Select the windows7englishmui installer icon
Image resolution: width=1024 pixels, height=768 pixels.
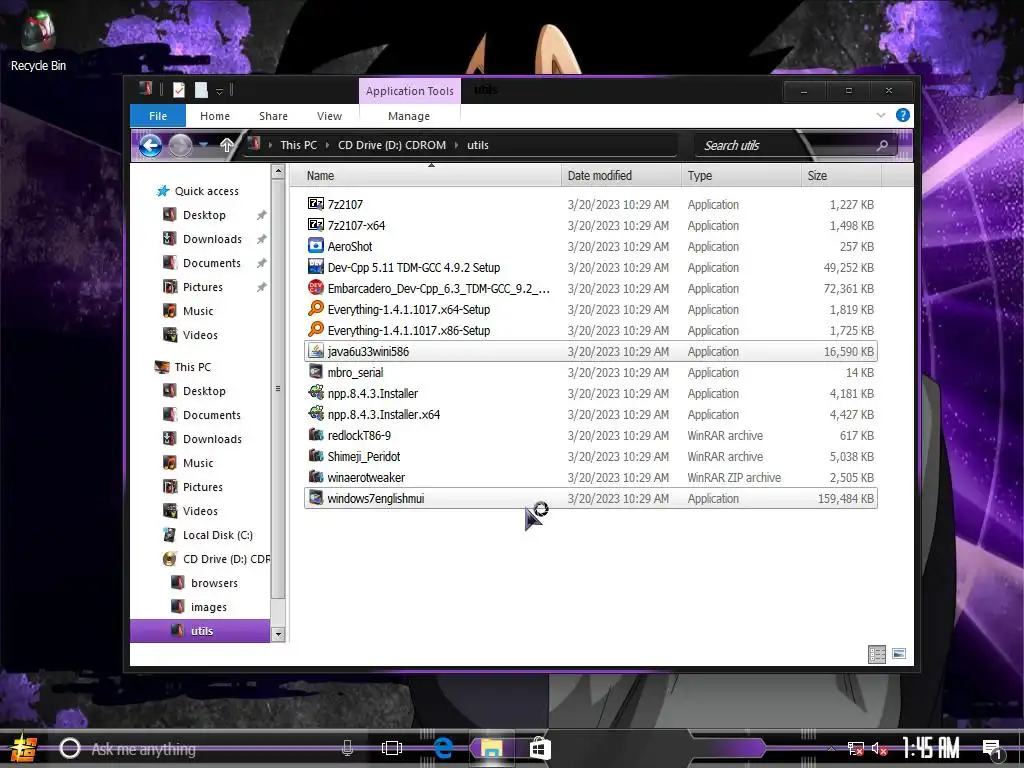tap(315, 498)
